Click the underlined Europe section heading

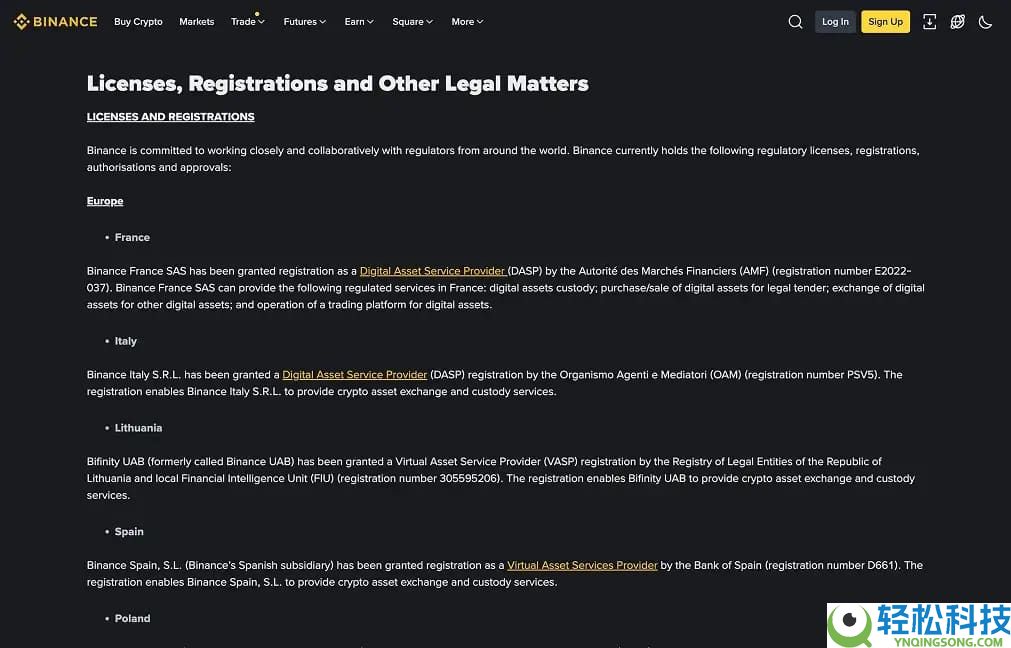(105, 201)
